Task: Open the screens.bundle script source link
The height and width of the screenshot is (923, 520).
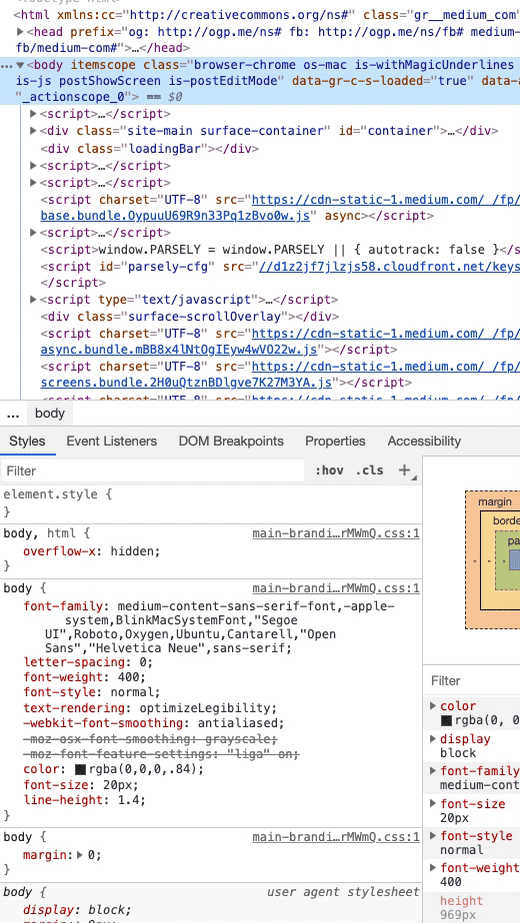Action: coord(186,383)
